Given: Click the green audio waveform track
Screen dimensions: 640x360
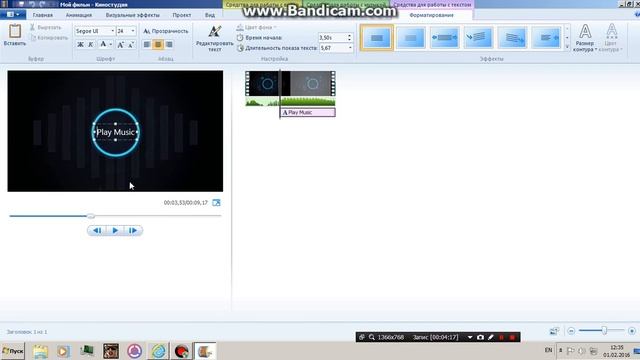Looking at the screenshot, I should tap(290, 102).
